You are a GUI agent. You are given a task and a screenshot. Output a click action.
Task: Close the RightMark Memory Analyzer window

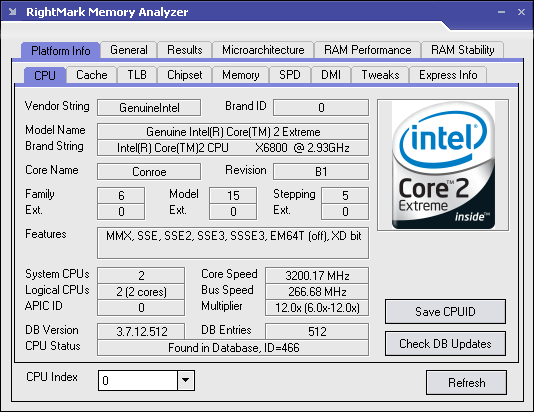point(521,12)
